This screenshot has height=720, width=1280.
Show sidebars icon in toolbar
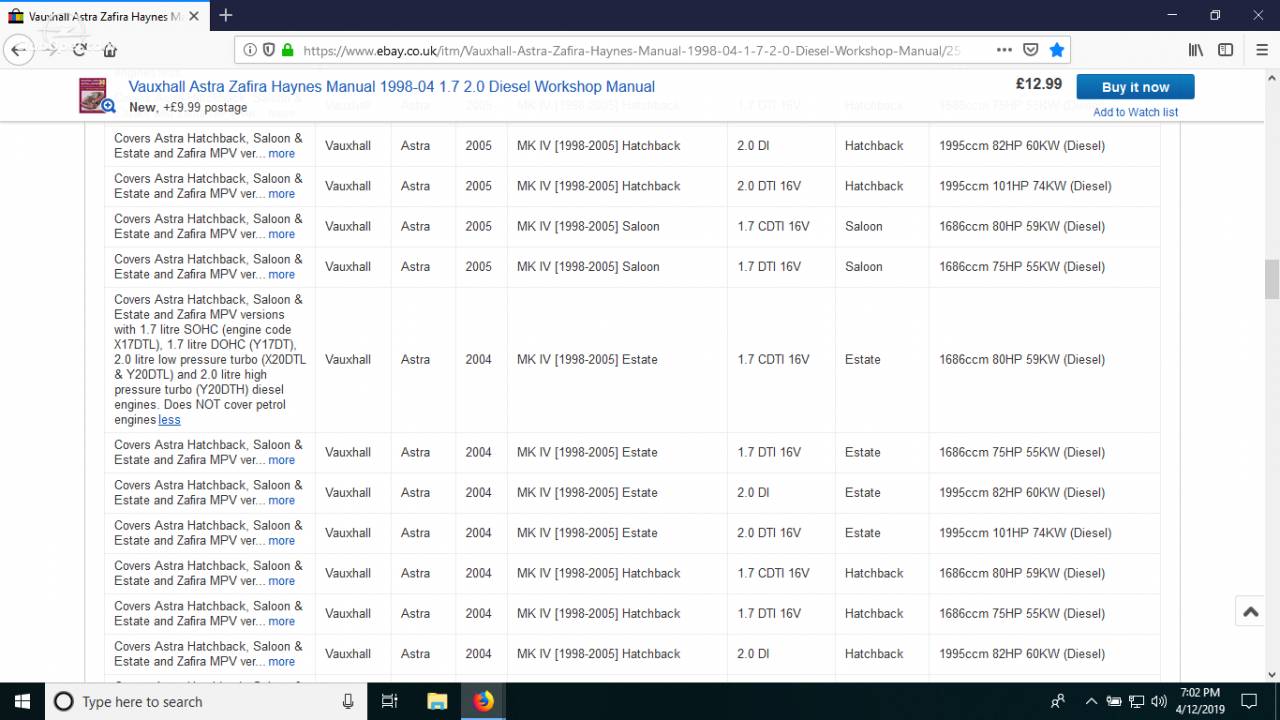[1225, 50]
